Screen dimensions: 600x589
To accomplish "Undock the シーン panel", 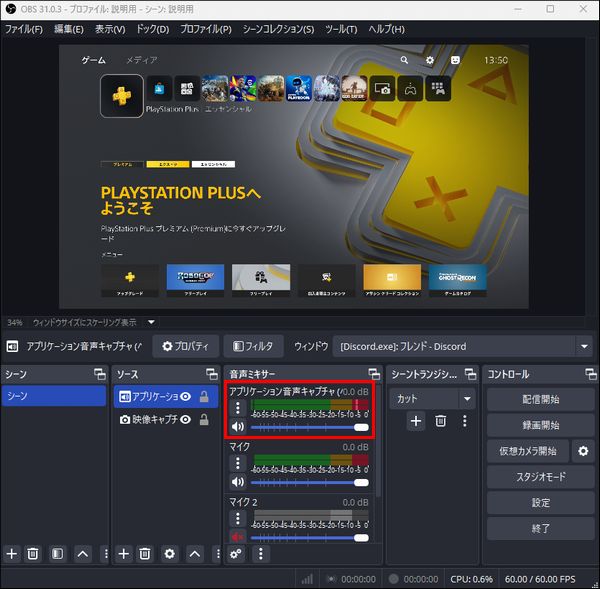I will point(100,374).
